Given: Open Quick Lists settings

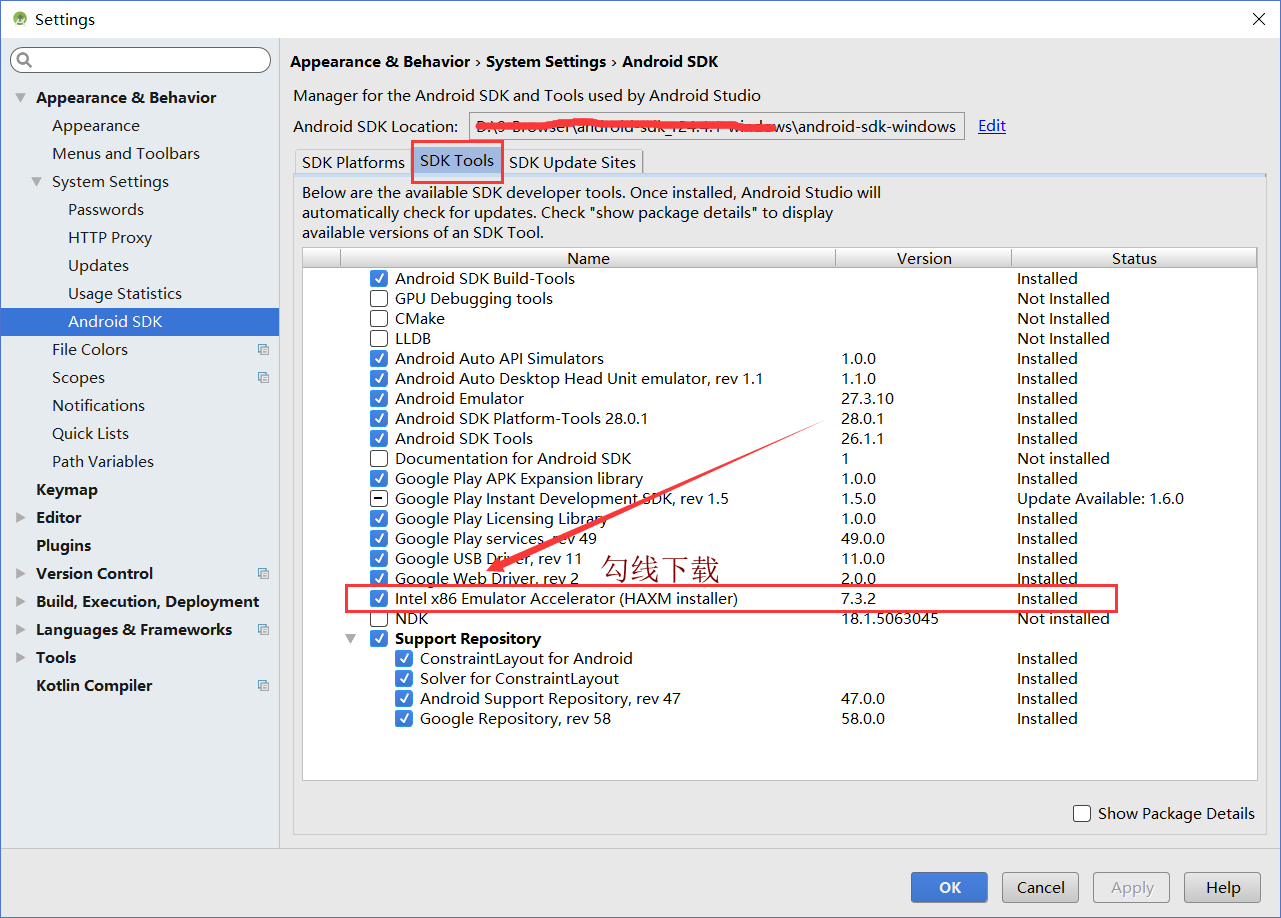Looking at the screenshot, I should (x=90, y=434).
